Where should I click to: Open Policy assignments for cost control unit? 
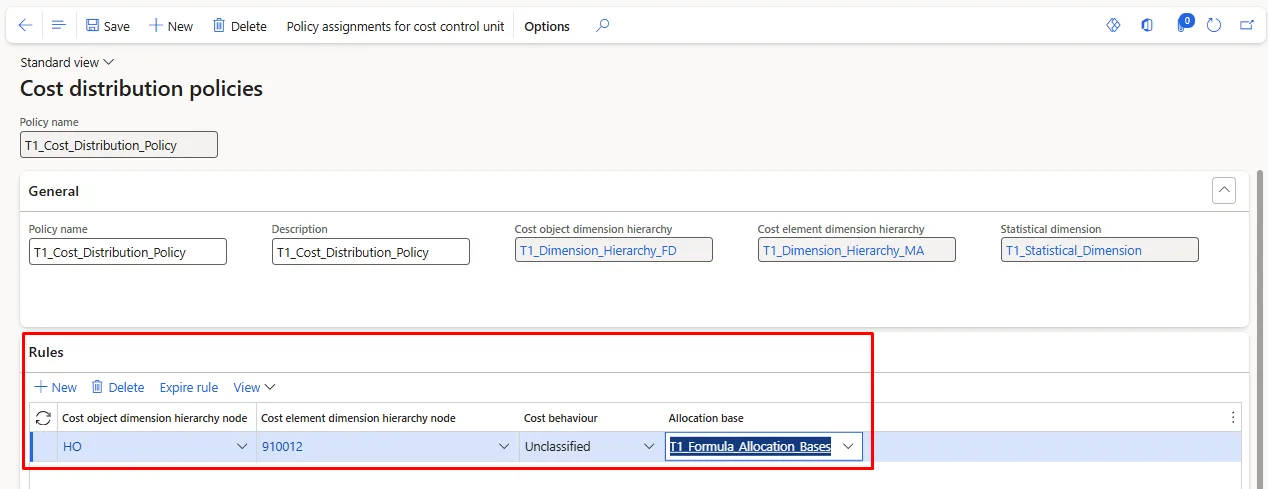point(395,26)
